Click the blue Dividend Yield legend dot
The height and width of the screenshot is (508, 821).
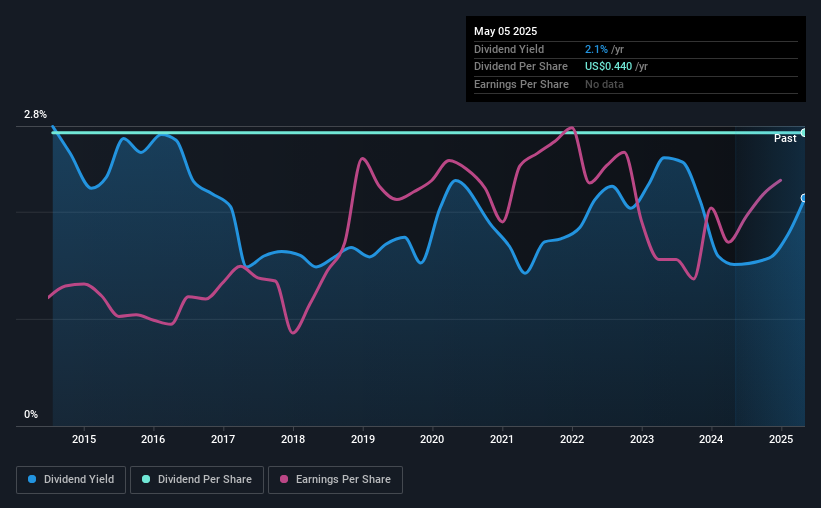32,479
